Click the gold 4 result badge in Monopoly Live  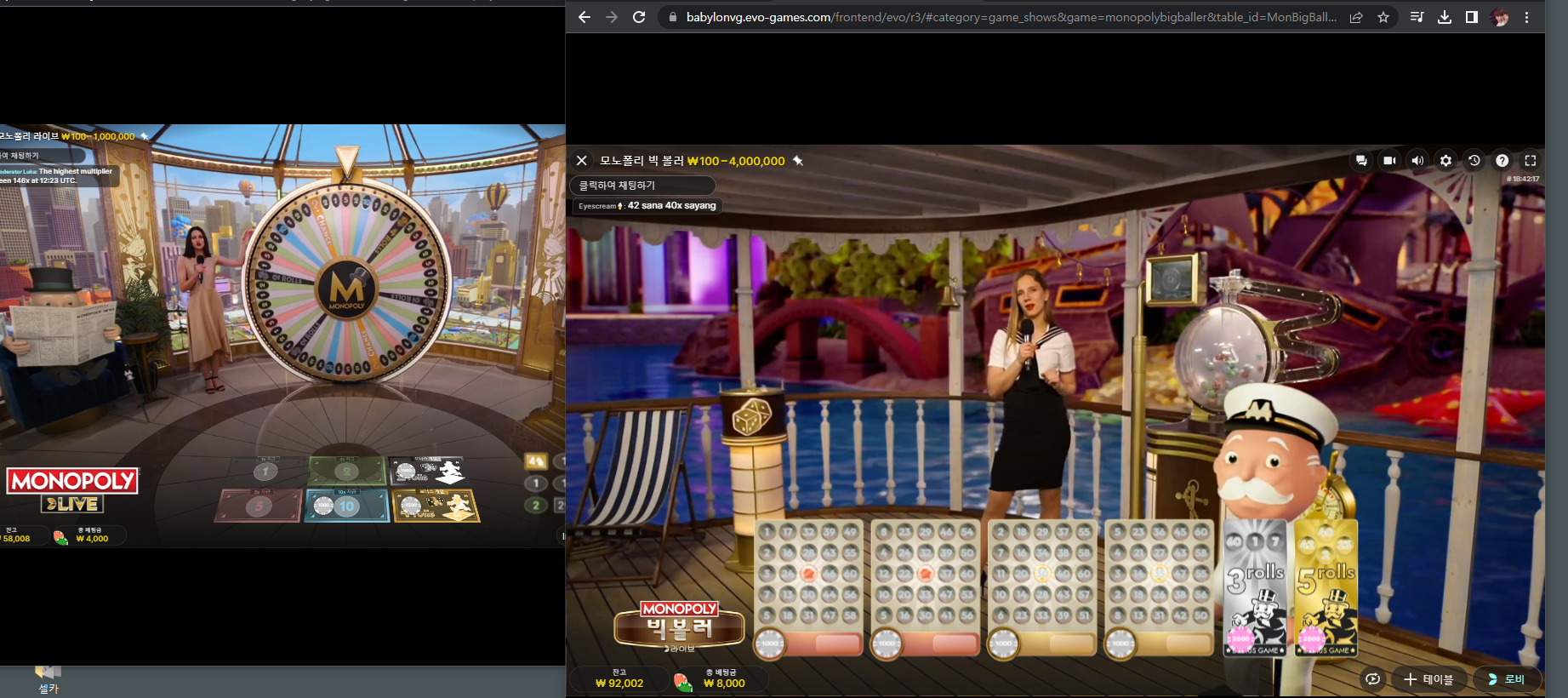click(536, 461)
